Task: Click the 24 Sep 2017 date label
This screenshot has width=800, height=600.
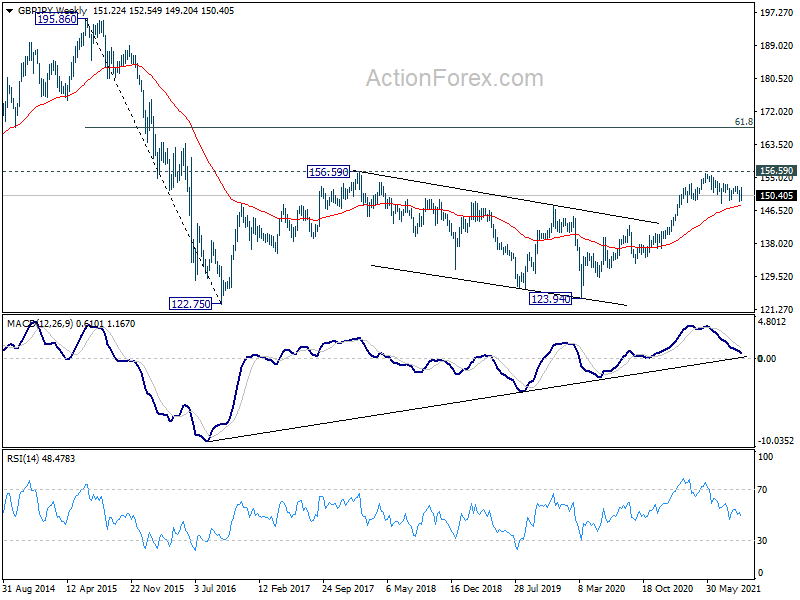Action: [348, 589]
